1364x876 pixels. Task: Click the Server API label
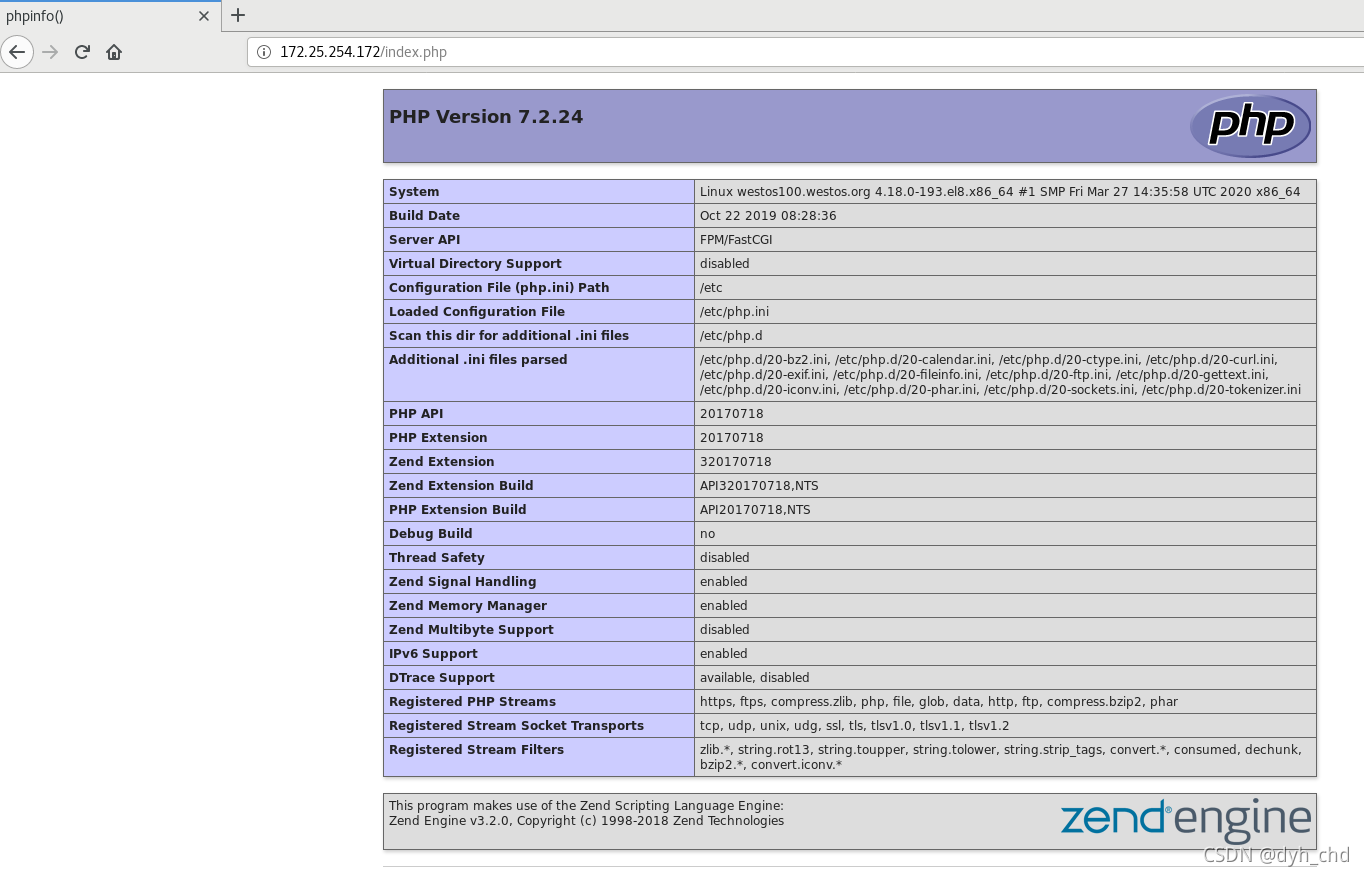click(425, 240)
